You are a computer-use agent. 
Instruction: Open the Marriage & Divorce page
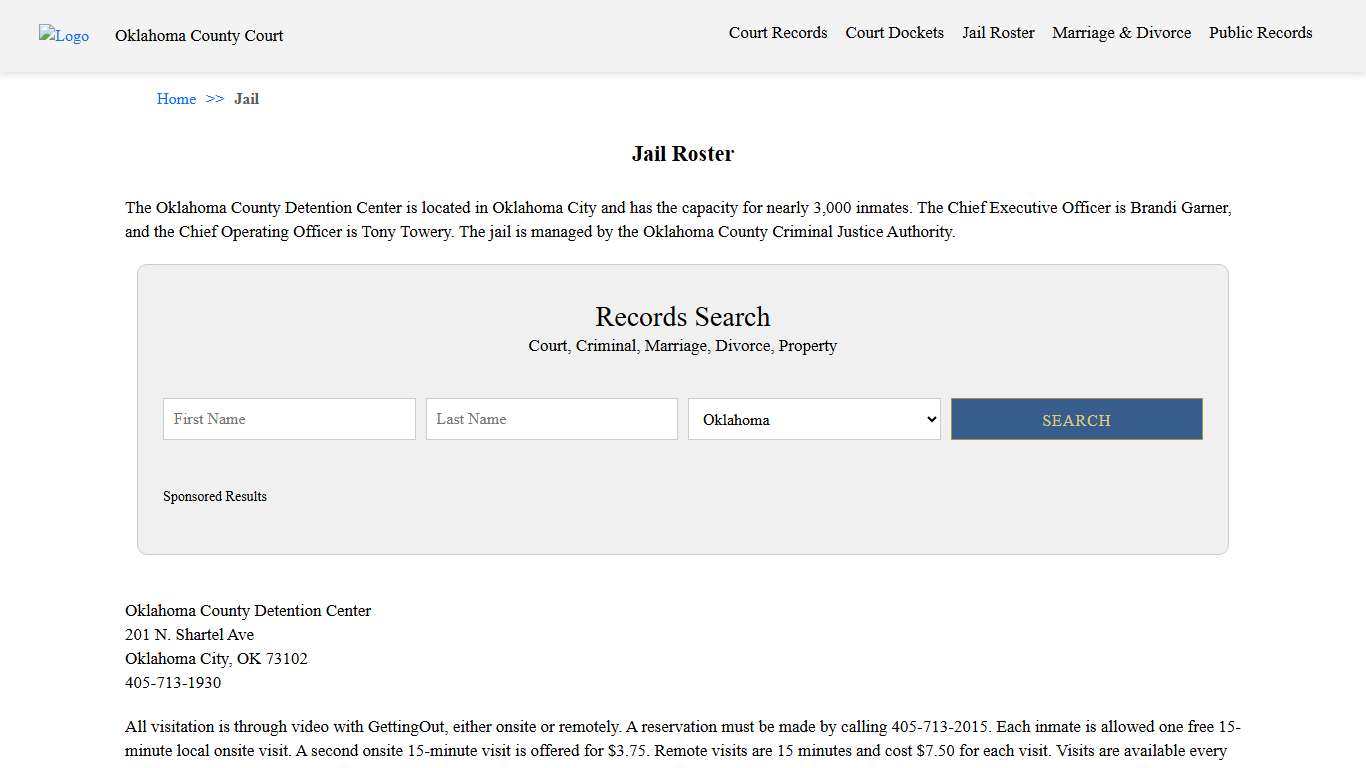pos(1121,32)
